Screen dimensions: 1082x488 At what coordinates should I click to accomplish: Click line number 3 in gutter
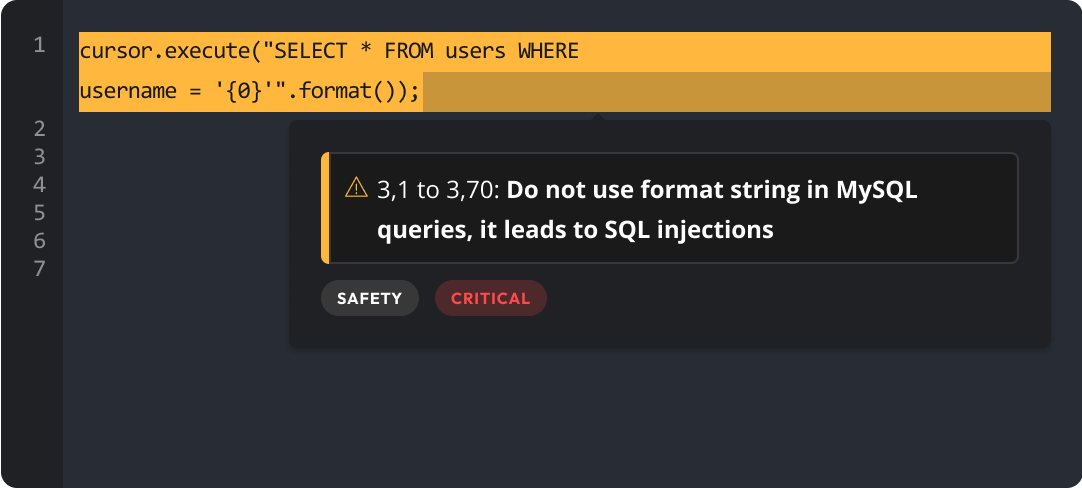click(39, 157)
